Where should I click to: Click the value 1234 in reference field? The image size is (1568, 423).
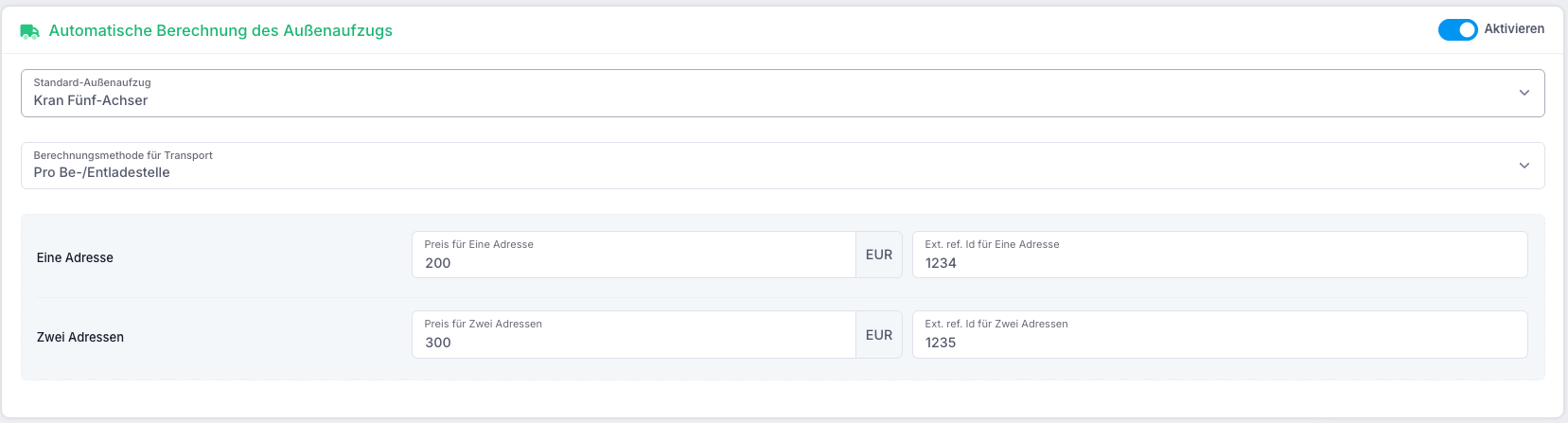(941, 263)
